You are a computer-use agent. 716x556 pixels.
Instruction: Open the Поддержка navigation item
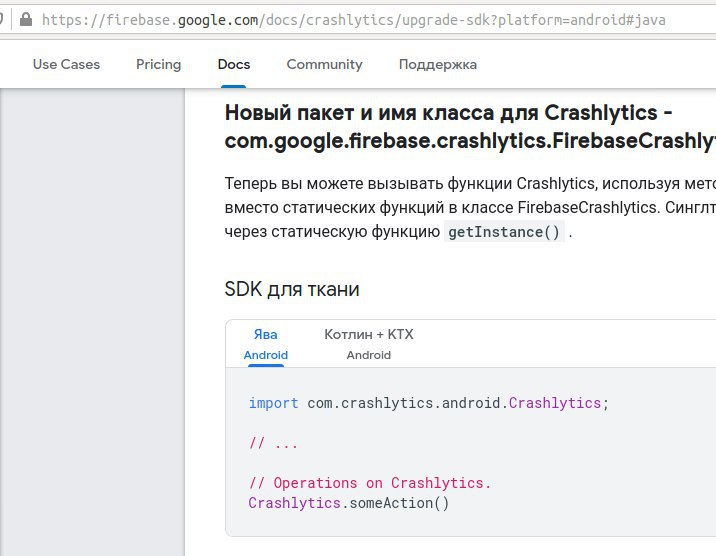(437, 64)
